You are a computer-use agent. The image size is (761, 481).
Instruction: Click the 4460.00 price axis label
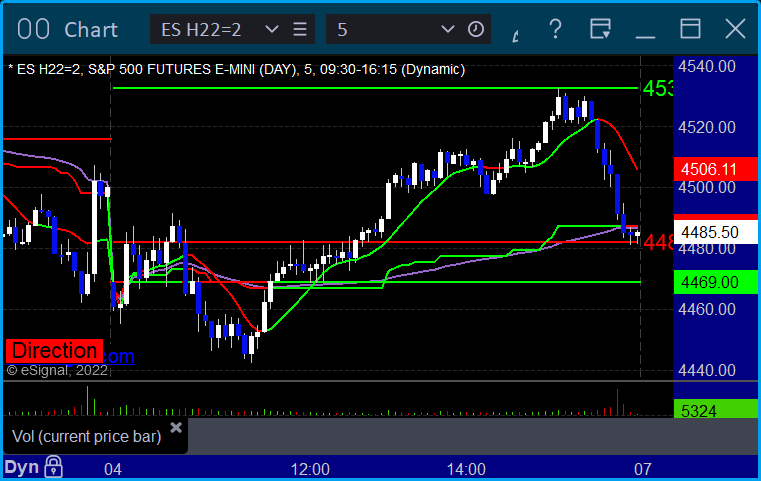(707, 309)
